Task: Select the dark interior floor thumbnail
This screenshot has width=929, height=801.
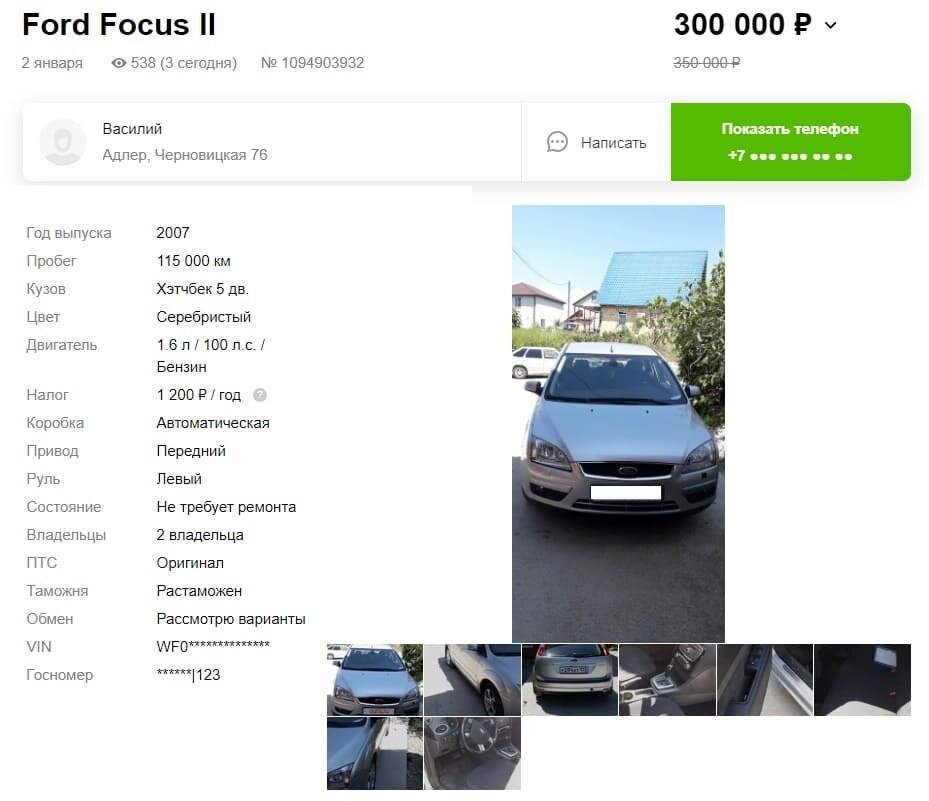Action: tap(862, 680)
